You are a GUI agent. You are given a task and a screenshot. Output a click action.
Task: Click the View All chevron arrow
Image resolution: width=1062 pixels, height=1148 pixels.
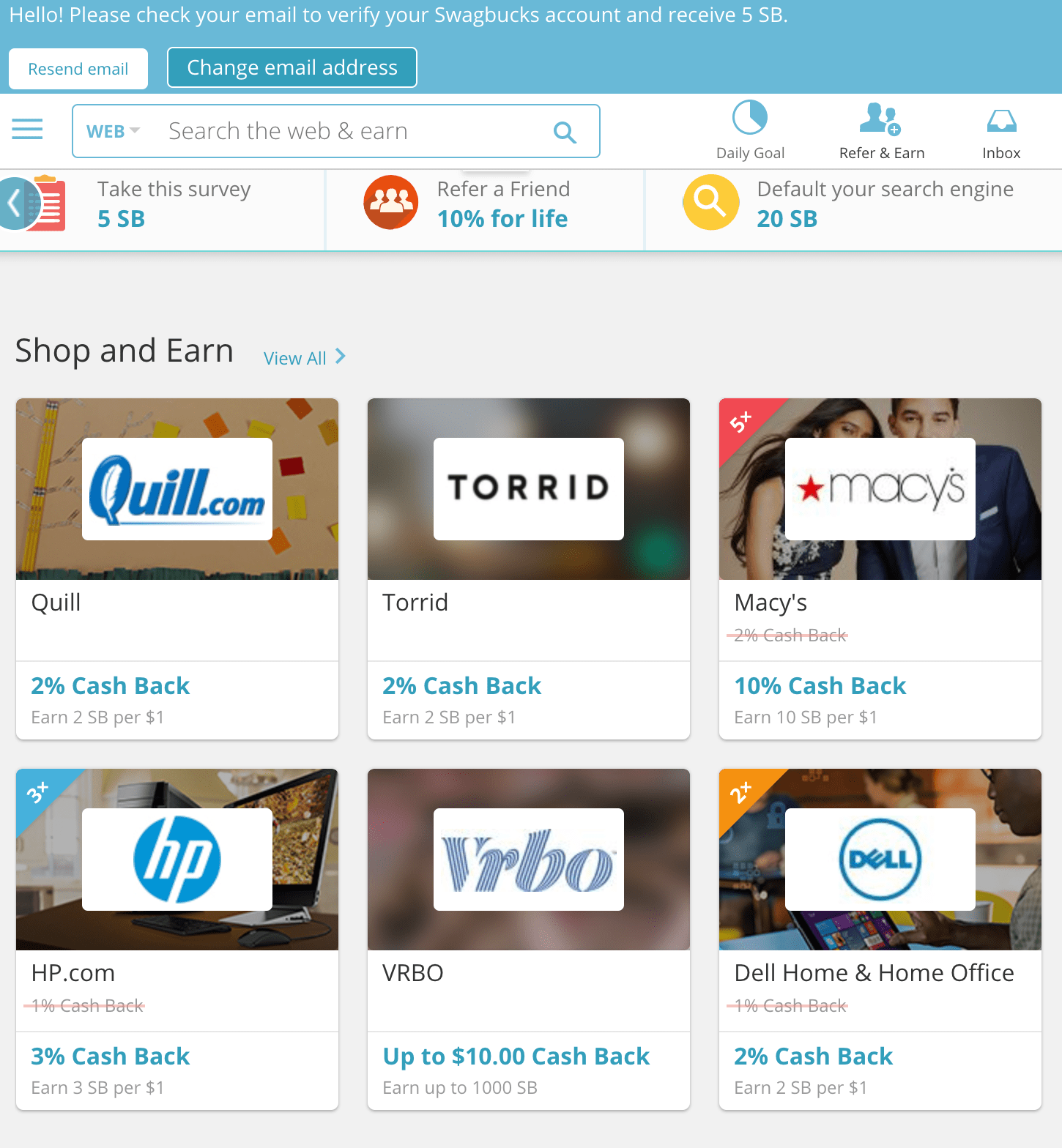pos(341,357)
